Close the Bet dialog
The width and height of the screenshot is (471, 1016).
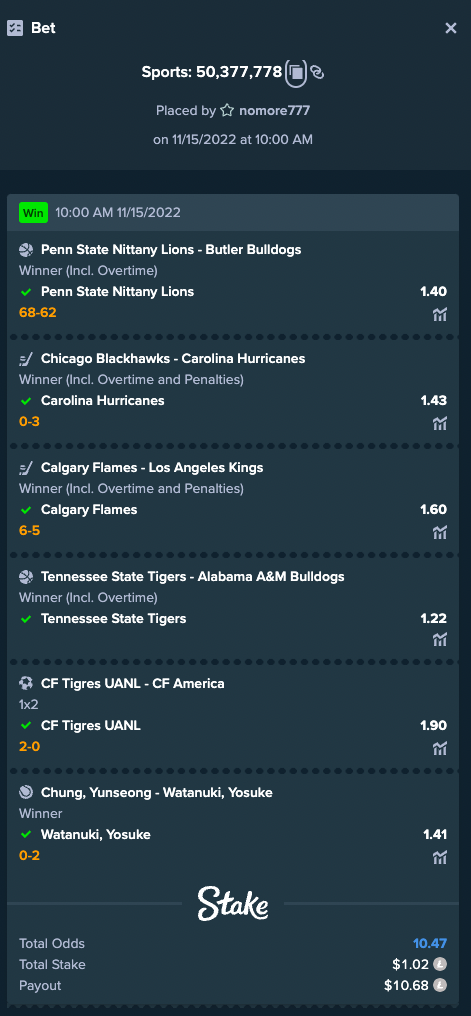[451, 28]
